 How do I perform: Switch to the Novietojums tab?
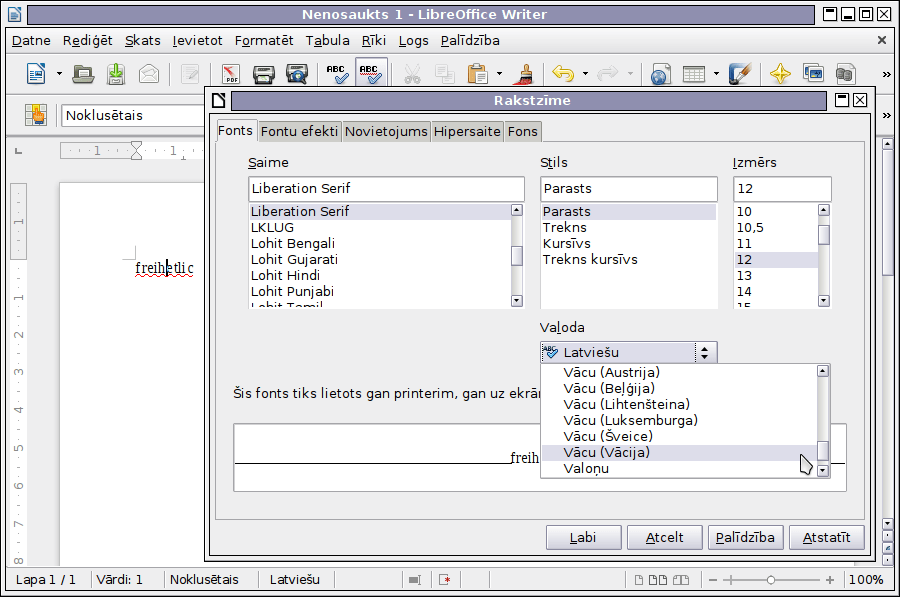pyautogui.click(x=386, y=131)
